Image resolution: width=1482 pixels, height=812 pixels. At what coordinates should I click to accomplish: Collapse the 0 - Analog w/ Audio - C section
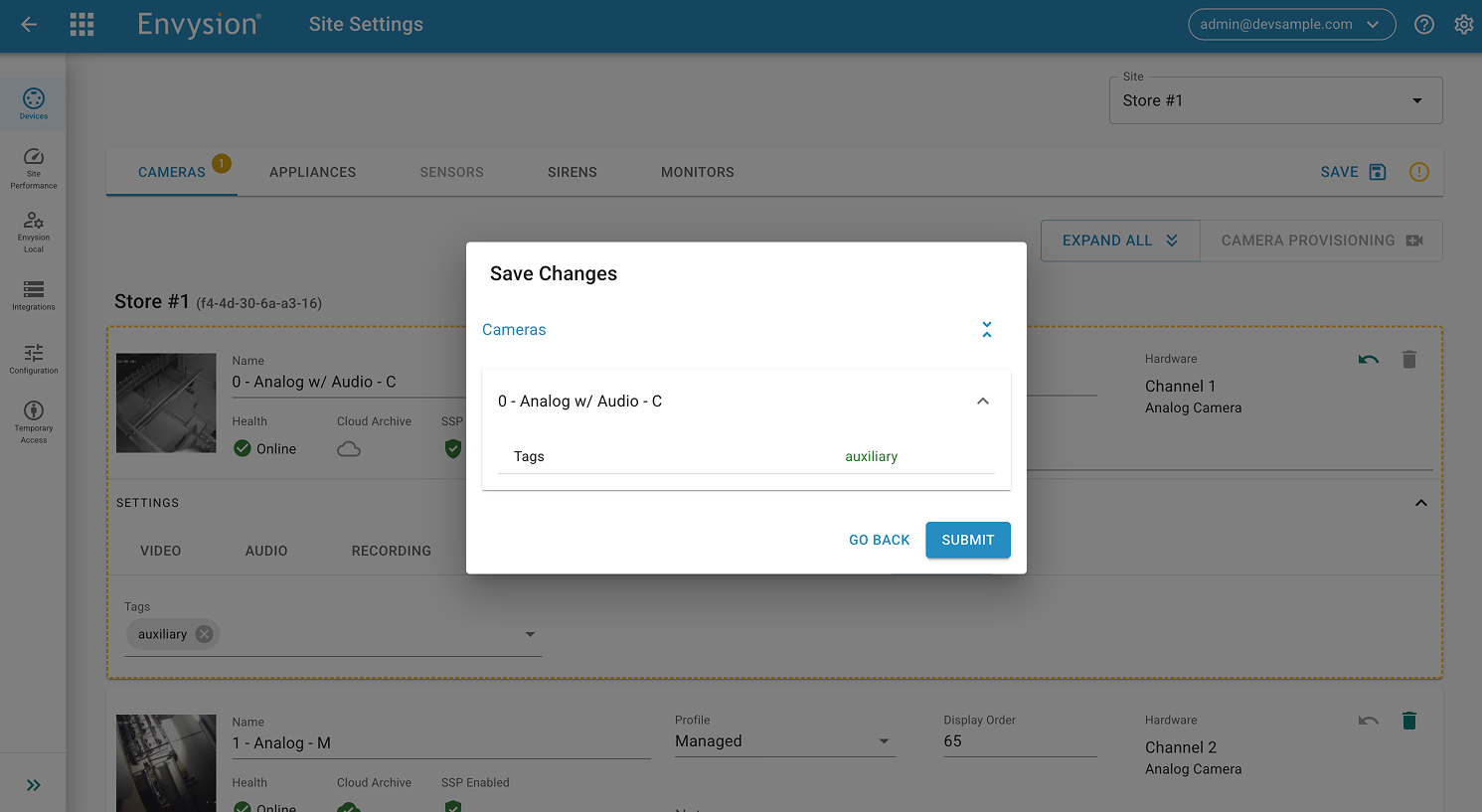(982, 402)
